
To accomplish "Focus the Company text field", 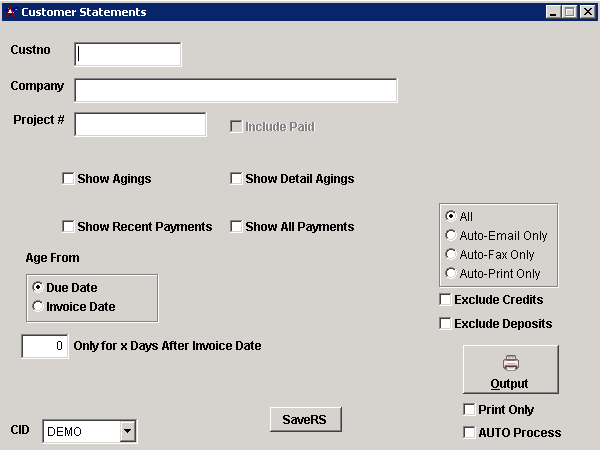I will point(235,91).
